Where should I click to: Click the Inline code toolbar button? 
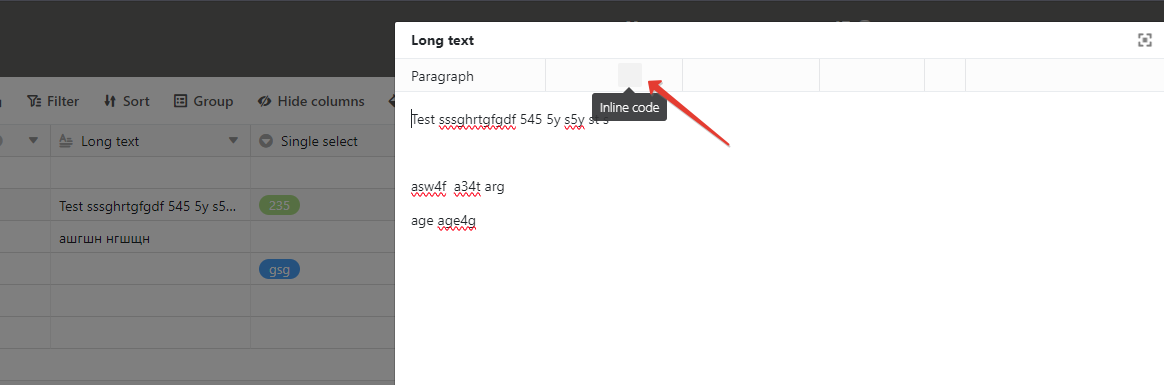630,75
